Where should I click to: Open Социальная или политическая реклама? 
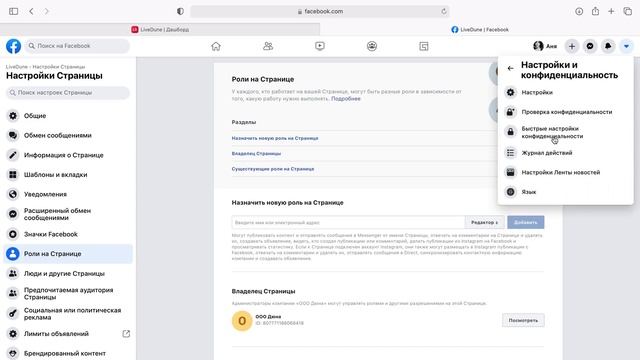point(68,314)
